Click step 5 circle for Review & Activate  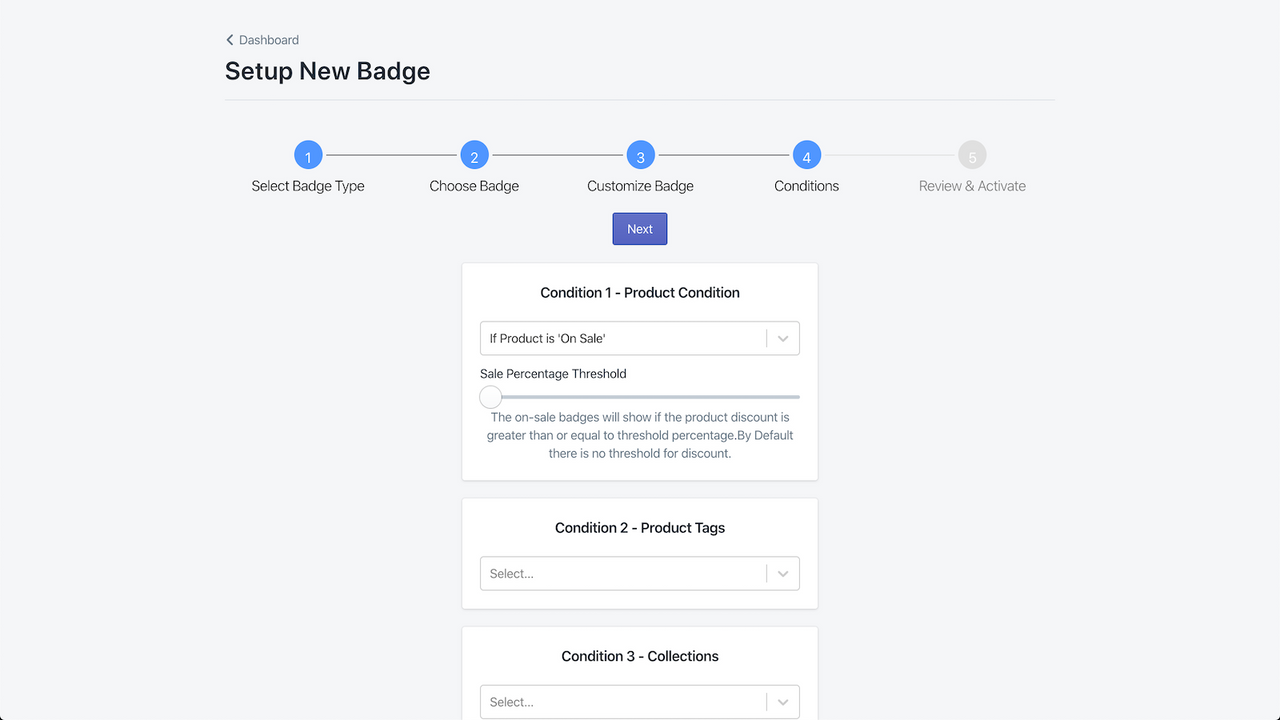coord(972,155)
